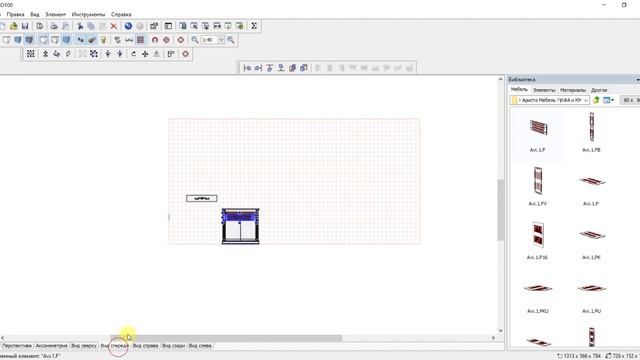Screen dimensions: 640x360
Task: Select the first Avi.1.P thumbnail in the library
Action: click(538, 135)
